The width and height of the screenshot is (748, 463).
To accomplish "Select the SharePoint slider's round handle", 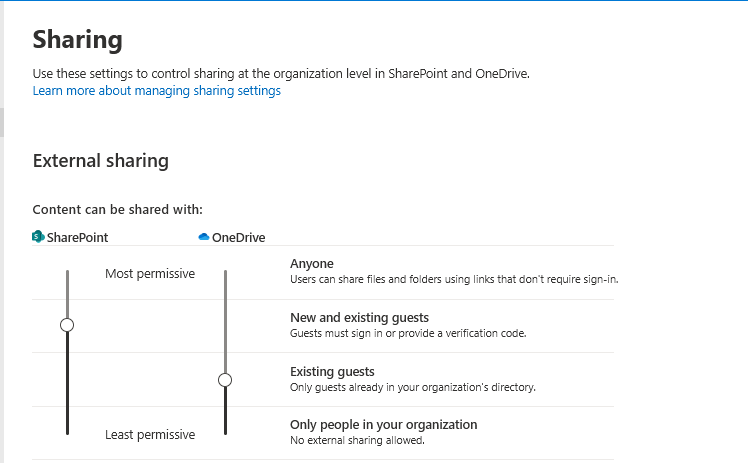I will pos(67,325).
